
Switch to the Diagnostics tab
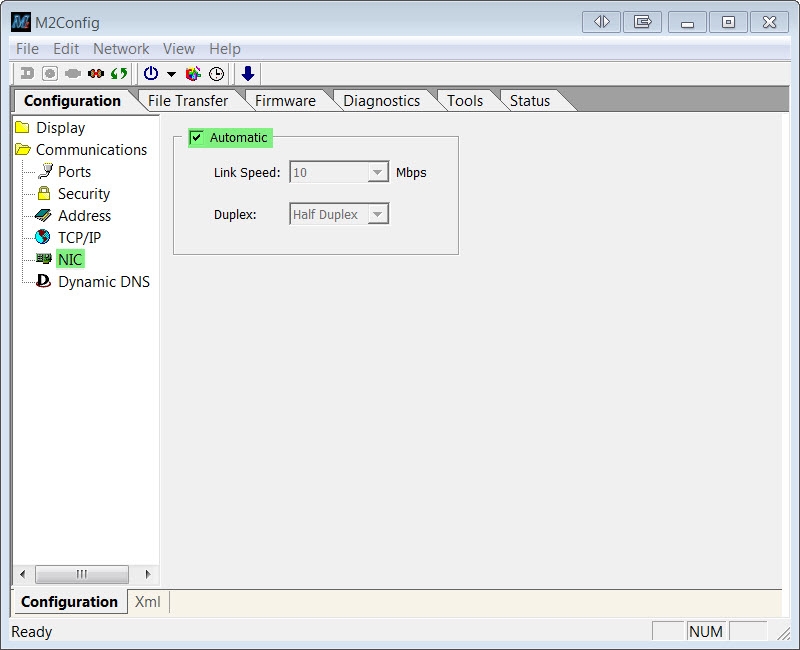pos(381,101)
